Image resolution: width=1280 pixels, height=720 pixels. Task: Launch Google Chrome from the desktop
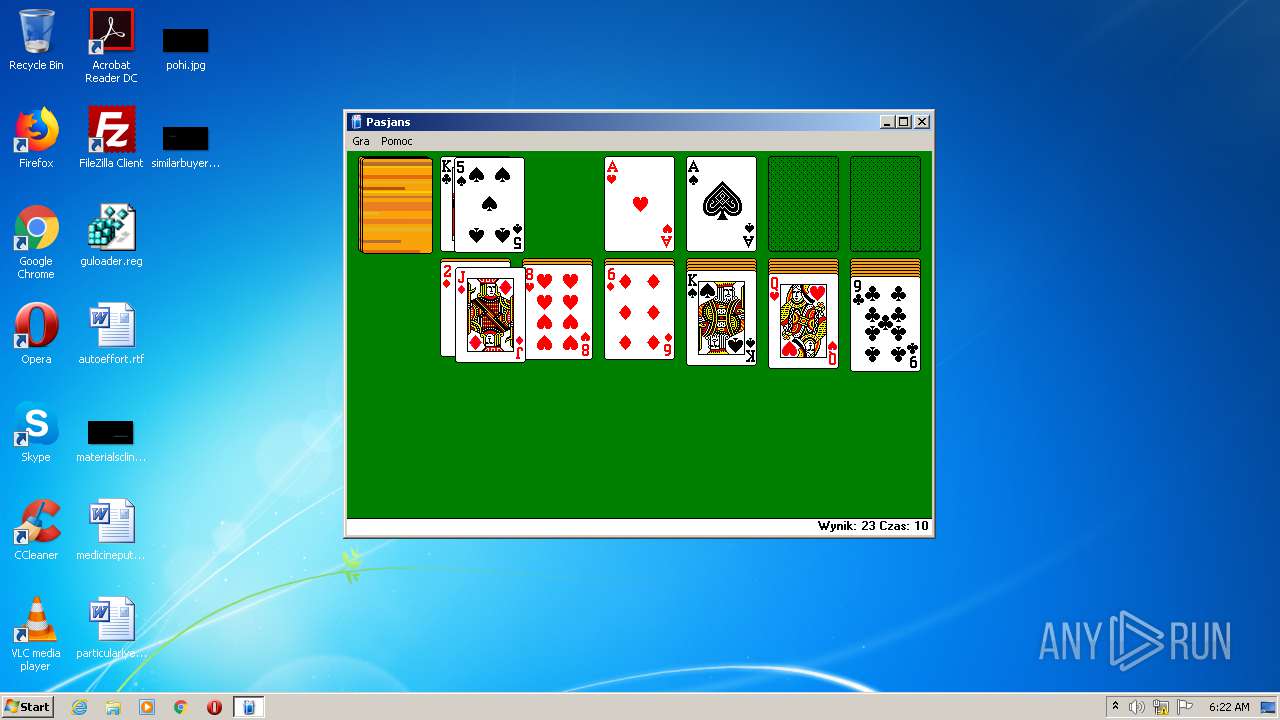(36, 242)
